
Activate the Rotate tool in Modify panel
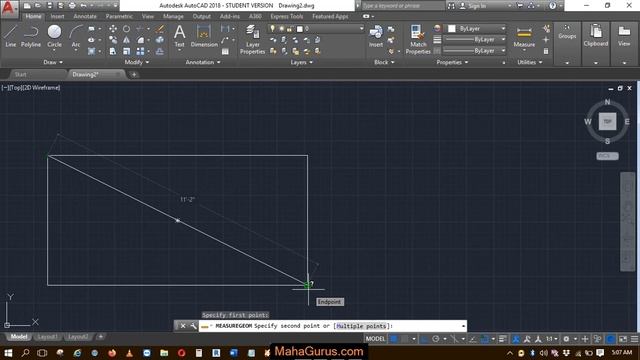click(127, 29)
